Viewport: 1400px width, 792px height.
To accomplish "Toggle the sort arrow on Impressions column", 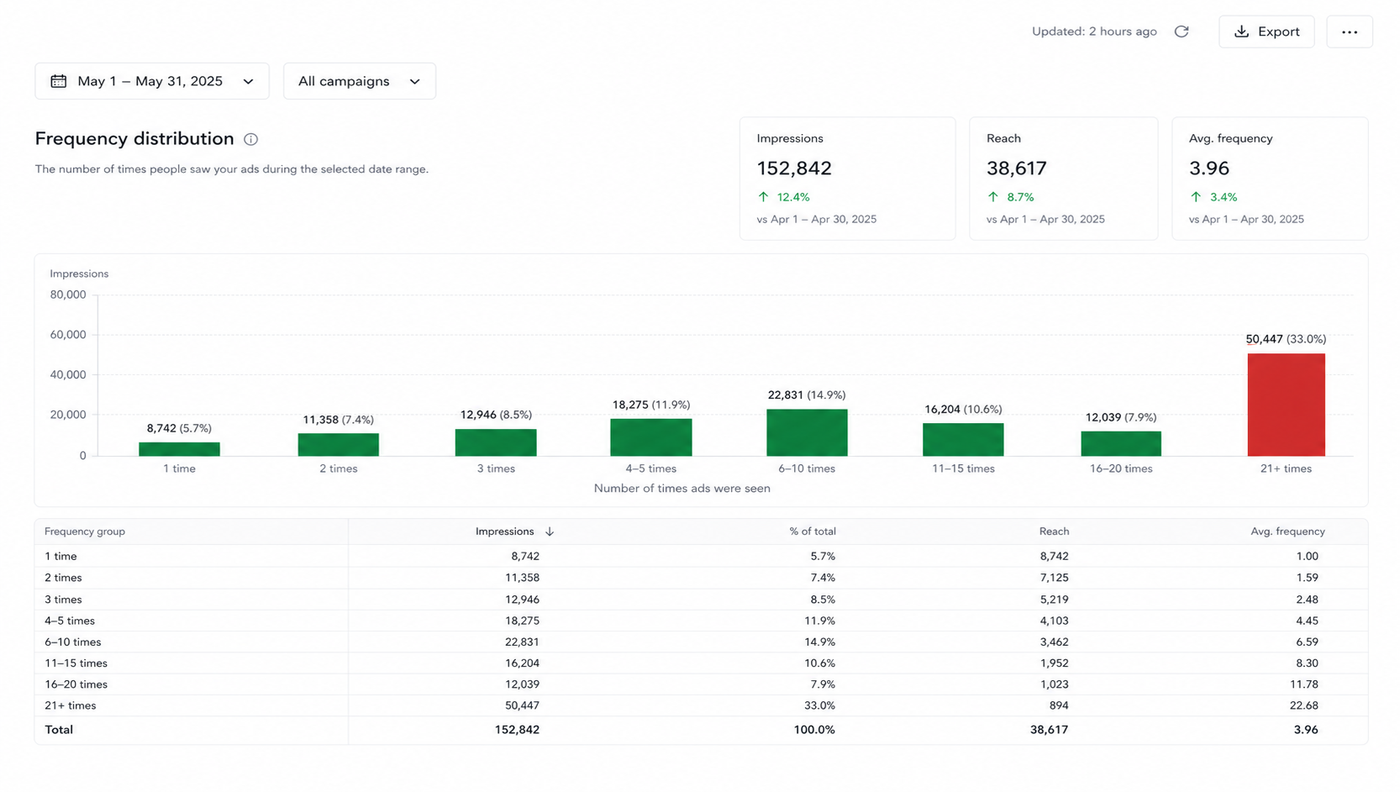I will pos(549,532).
